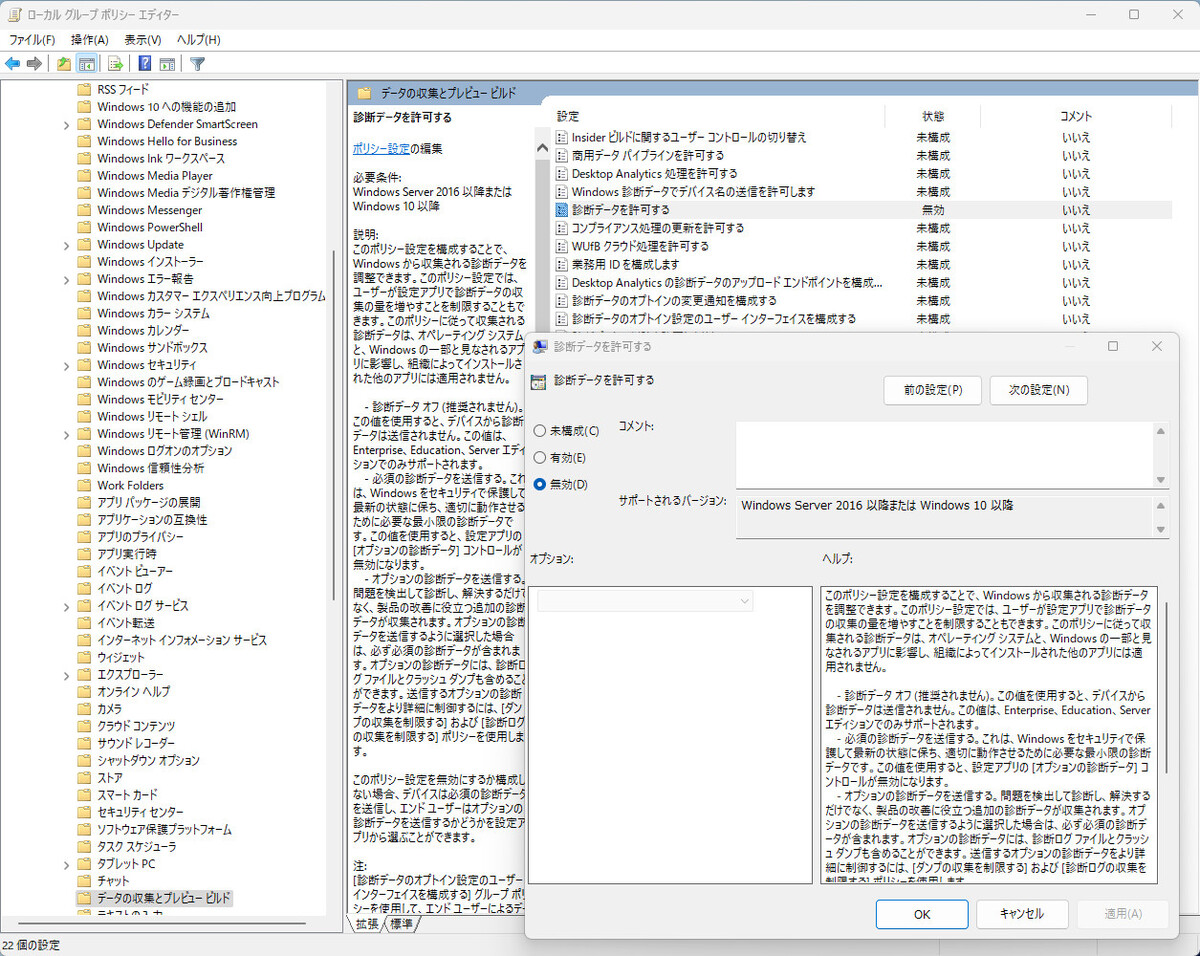The image size is (1200, 956).
Task: Select the ストア folder icon
Action: [84, 777]
